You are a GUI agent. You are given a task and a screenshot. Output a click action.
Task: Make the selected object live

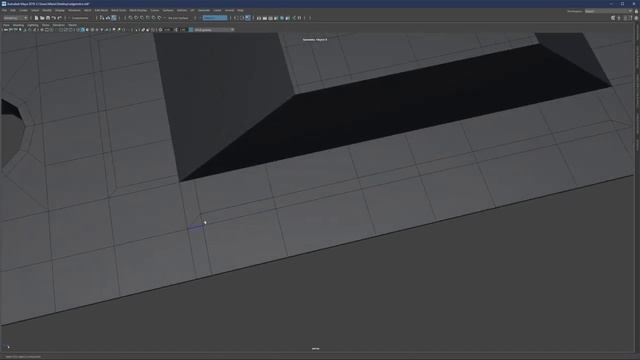(x=159, y=18)
